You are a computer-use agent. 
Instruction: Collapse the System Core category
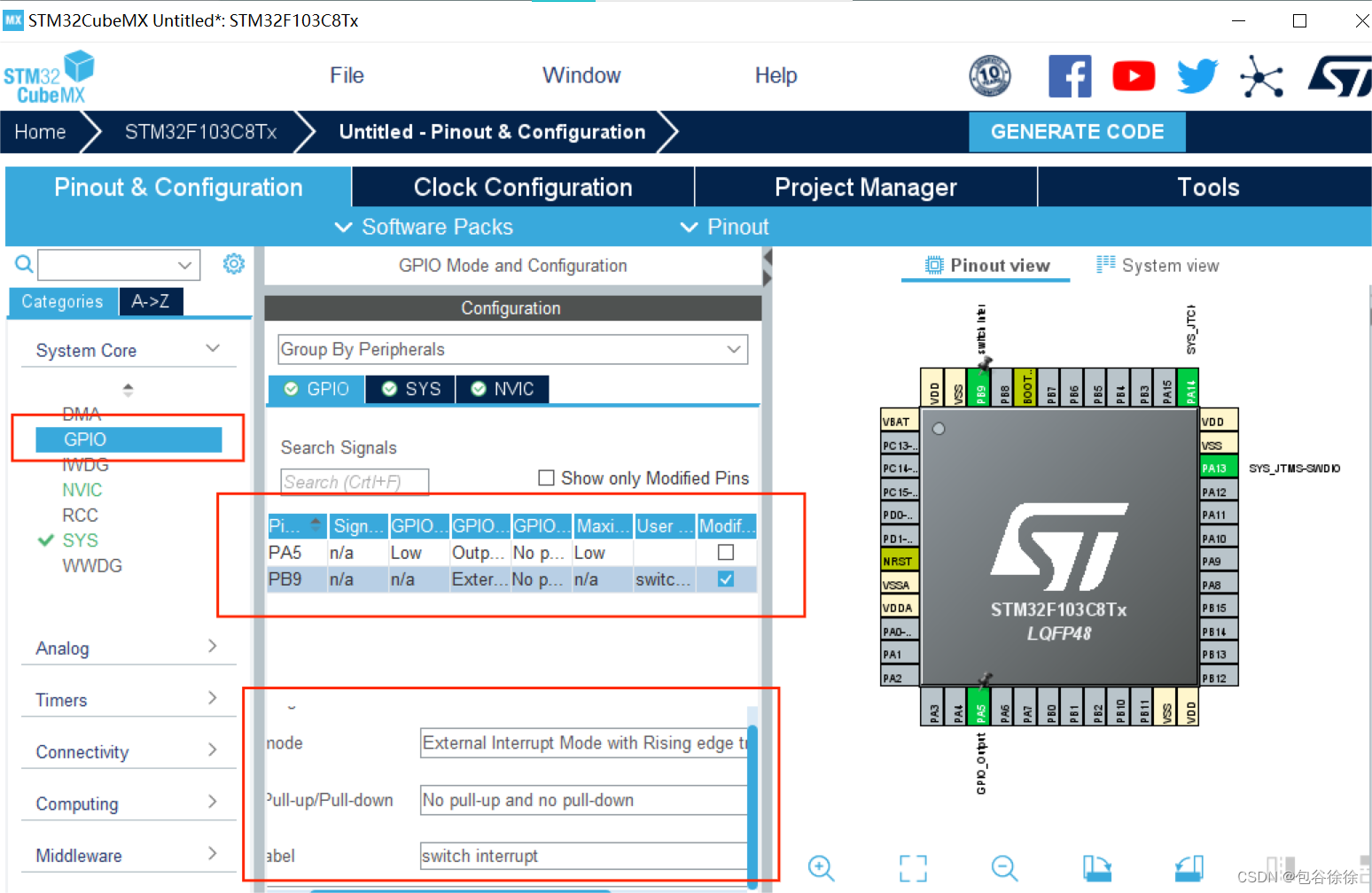pos(213,349)
